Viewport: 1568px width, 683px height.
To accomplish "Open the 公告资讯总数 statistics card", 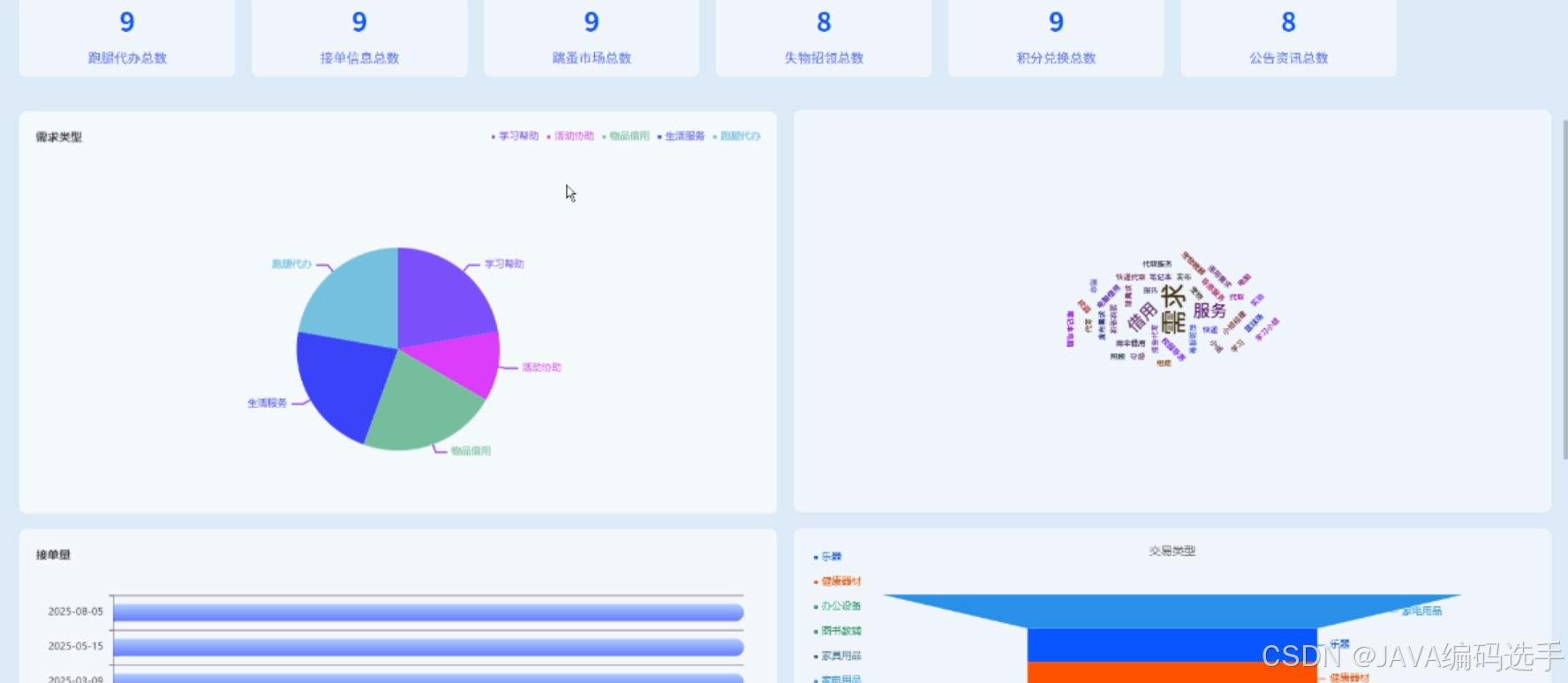I will click(x=1288, y=38).
